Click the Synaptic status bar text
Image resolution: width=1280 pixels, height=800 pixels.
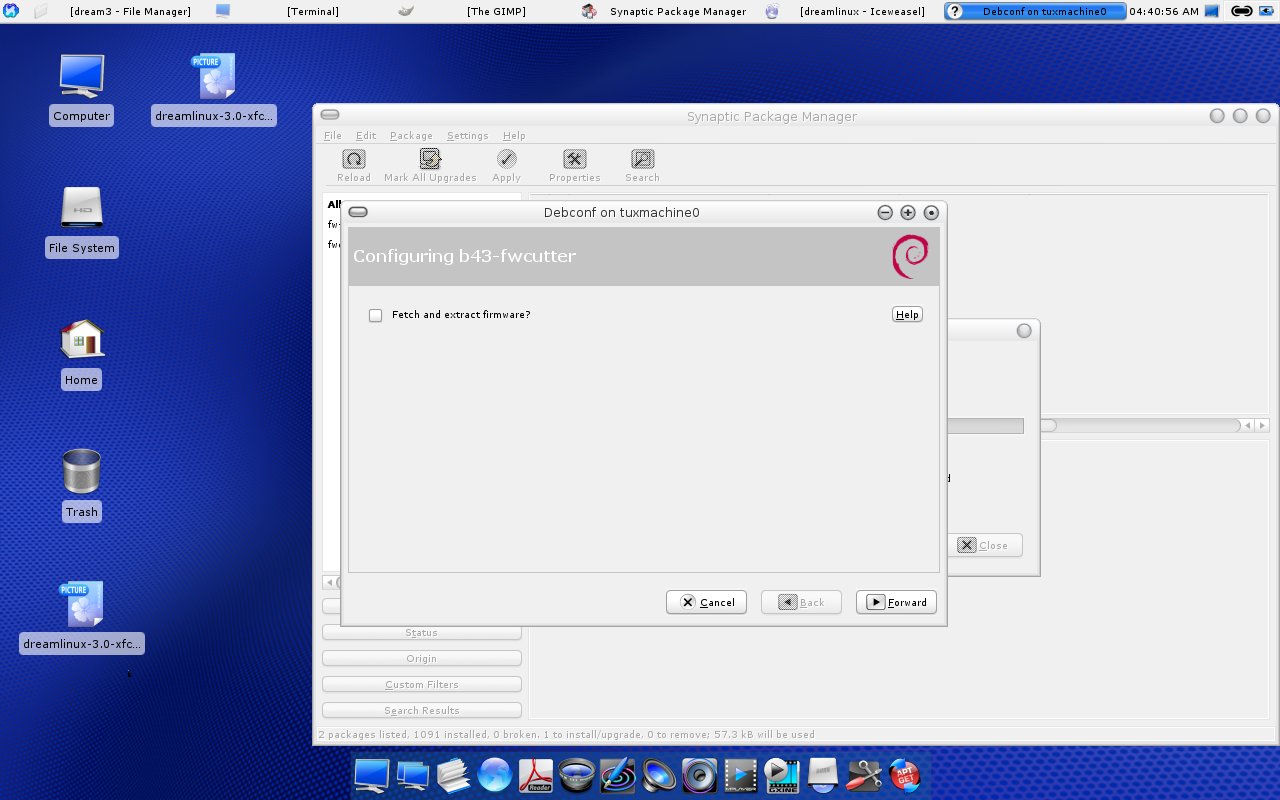click(x=566, y=734)
